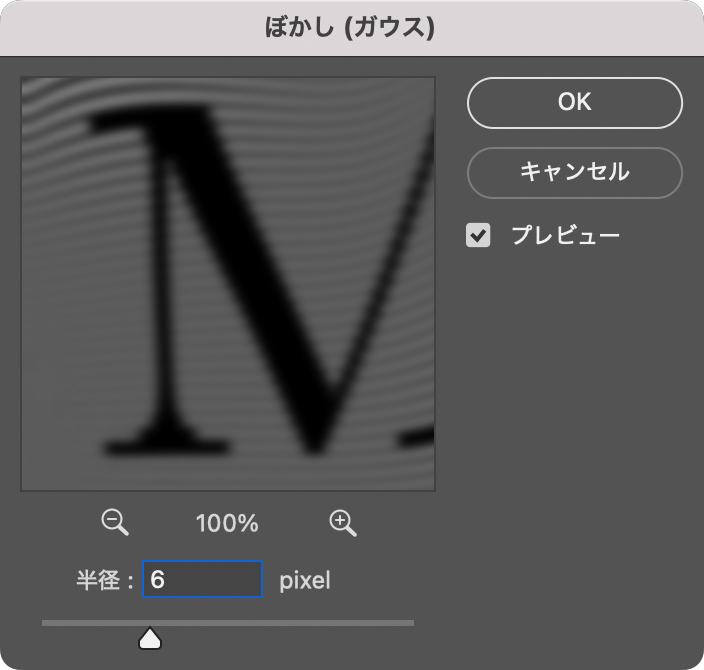Click the far right end of radius slider
The height and width of the screenshot is (670, 704).
[x=410, y=623]
